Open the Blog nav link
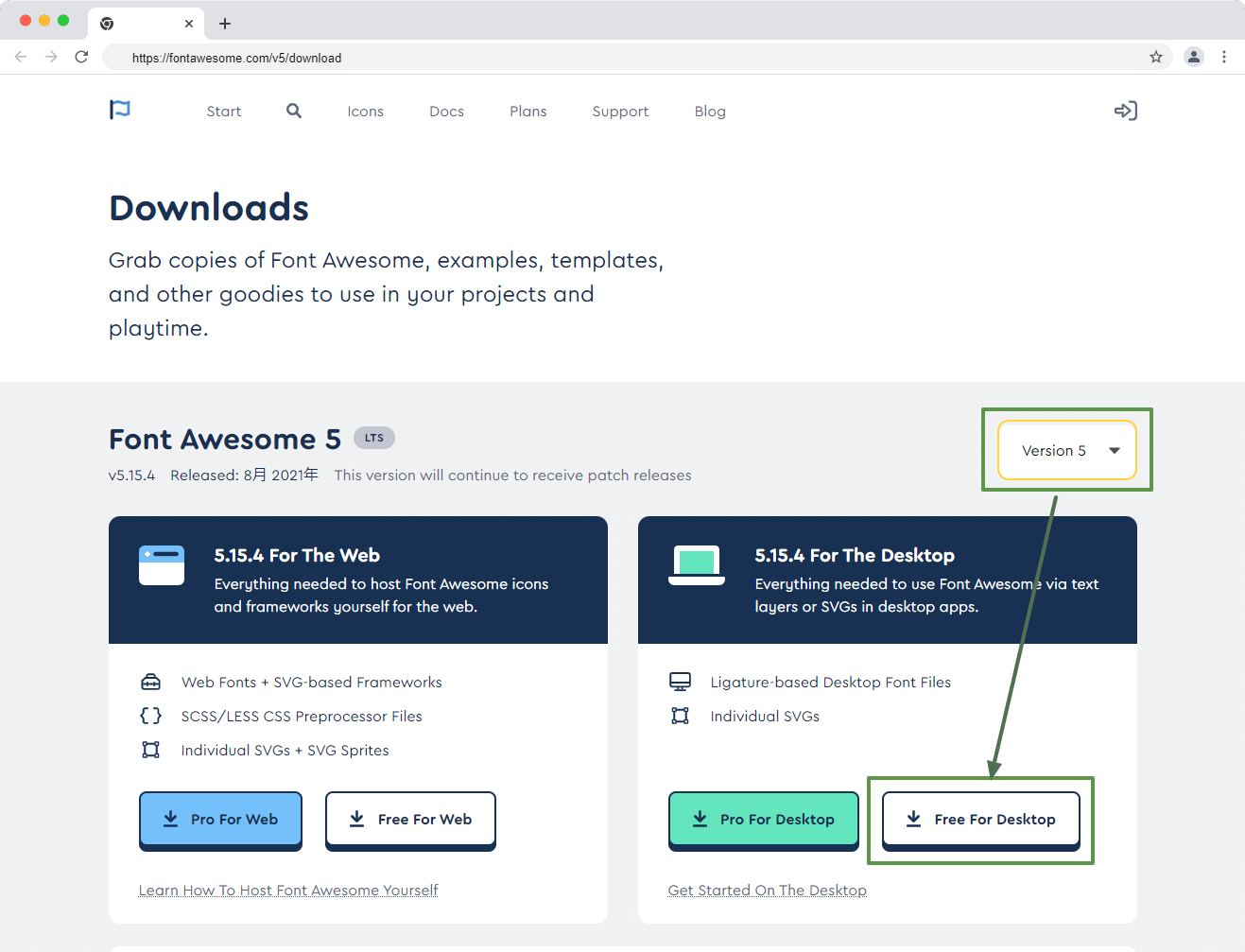The height and width of the screenshot is (952, 1245). tap(710, 112)
